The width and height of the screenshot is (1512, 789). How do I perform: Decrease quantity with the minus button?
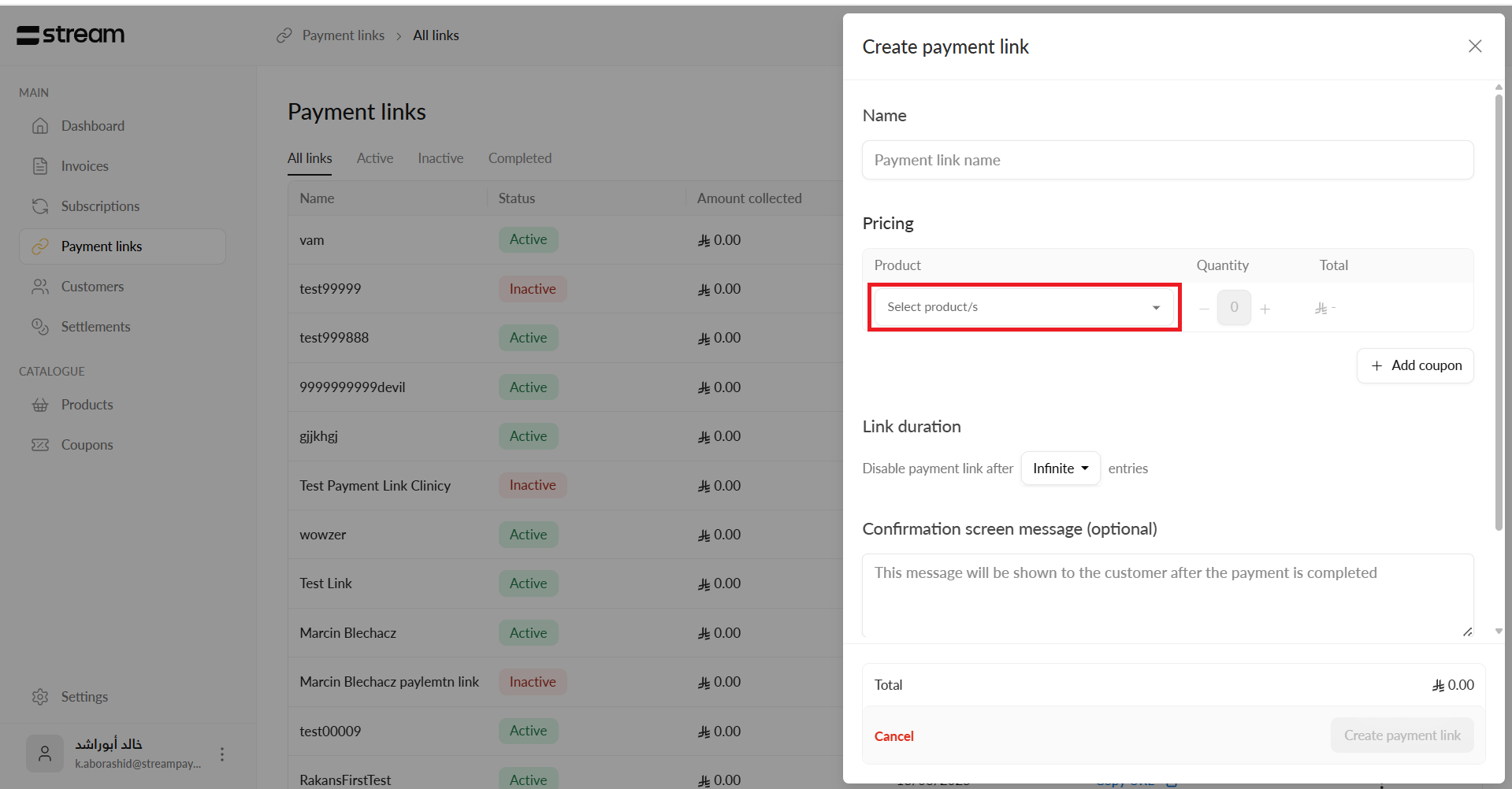tap(1204, 309)
